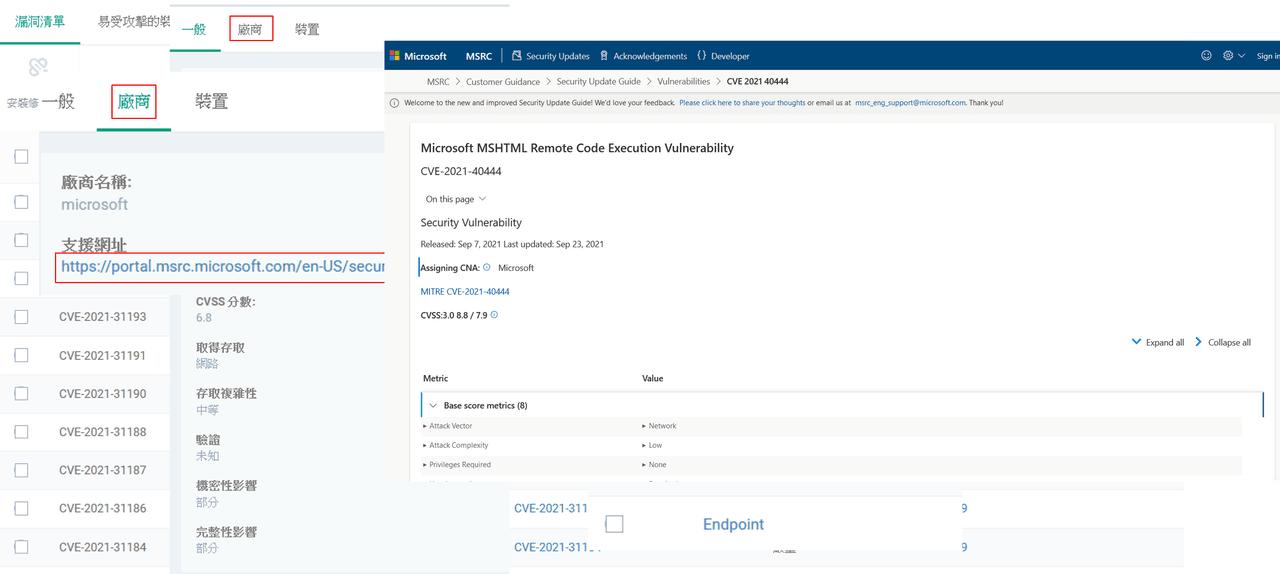Viewport: 1280px width, 574px height.
Task: Tick the checkbox for CVE-2021-31193
Action: pos(21,317)
